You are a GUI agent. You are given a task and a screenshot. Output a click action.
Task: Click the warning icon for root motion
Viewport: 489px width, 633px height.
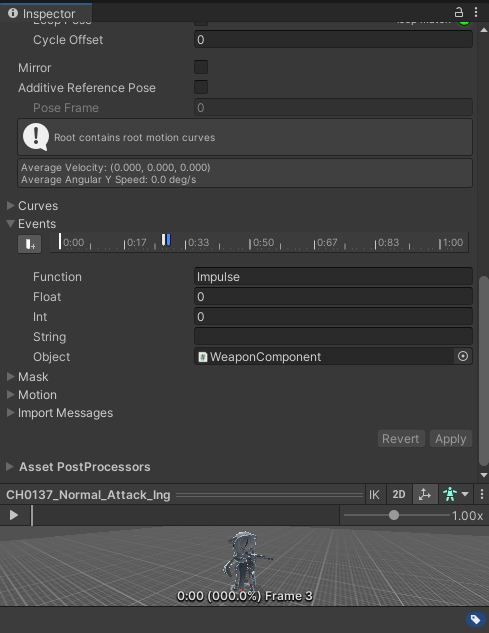(x=36, y=137)
